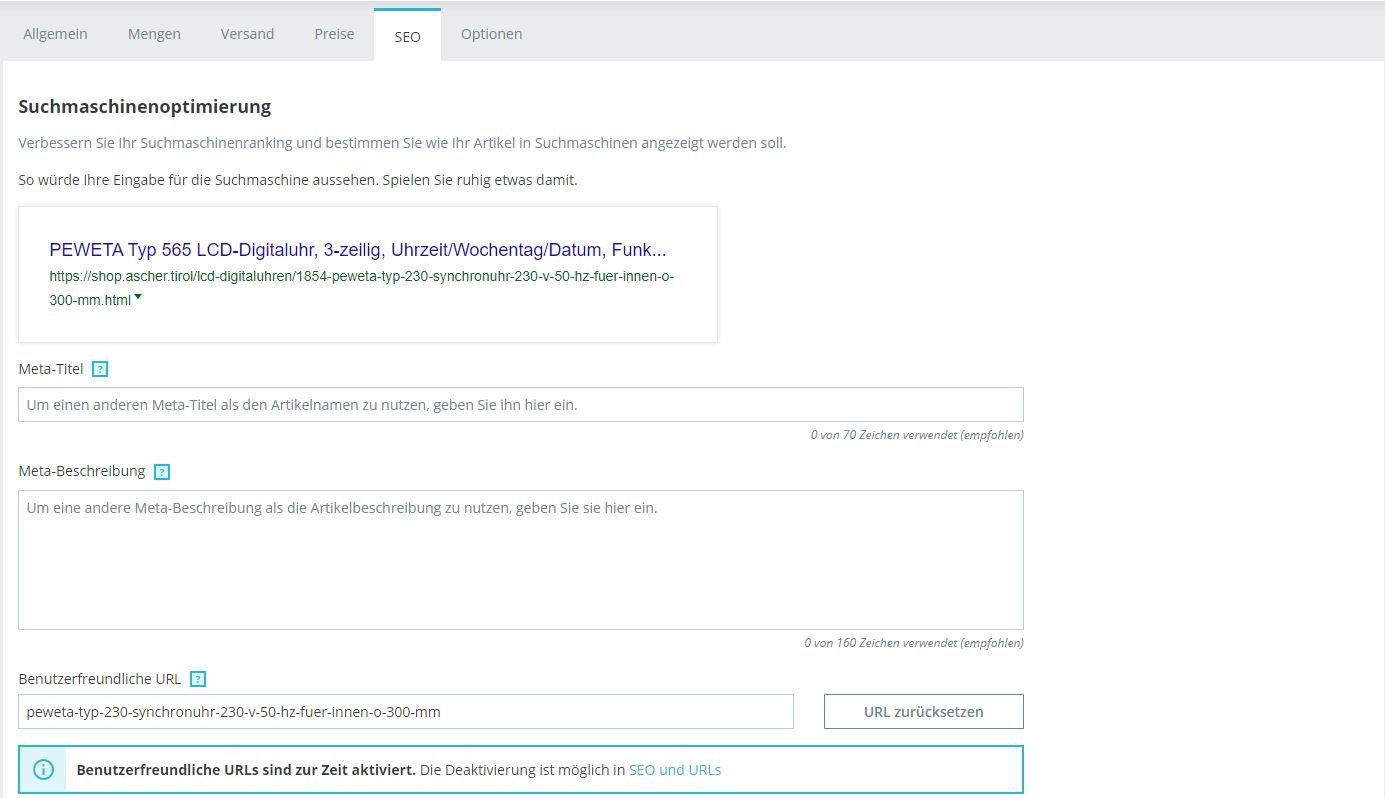Open the Meta-Titel help icon

click(x=100, y=369)
